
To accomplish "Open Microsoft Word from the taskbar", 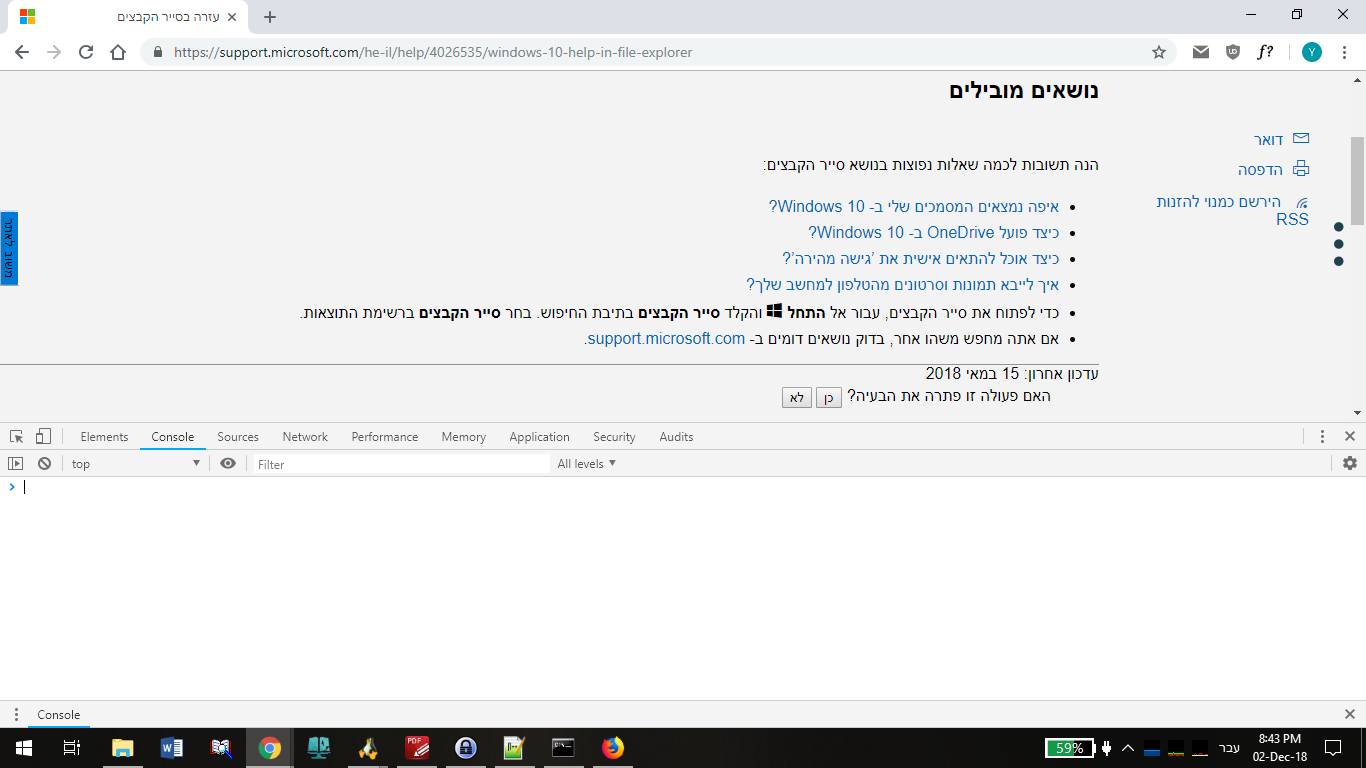I will click(x=172, y=747).
